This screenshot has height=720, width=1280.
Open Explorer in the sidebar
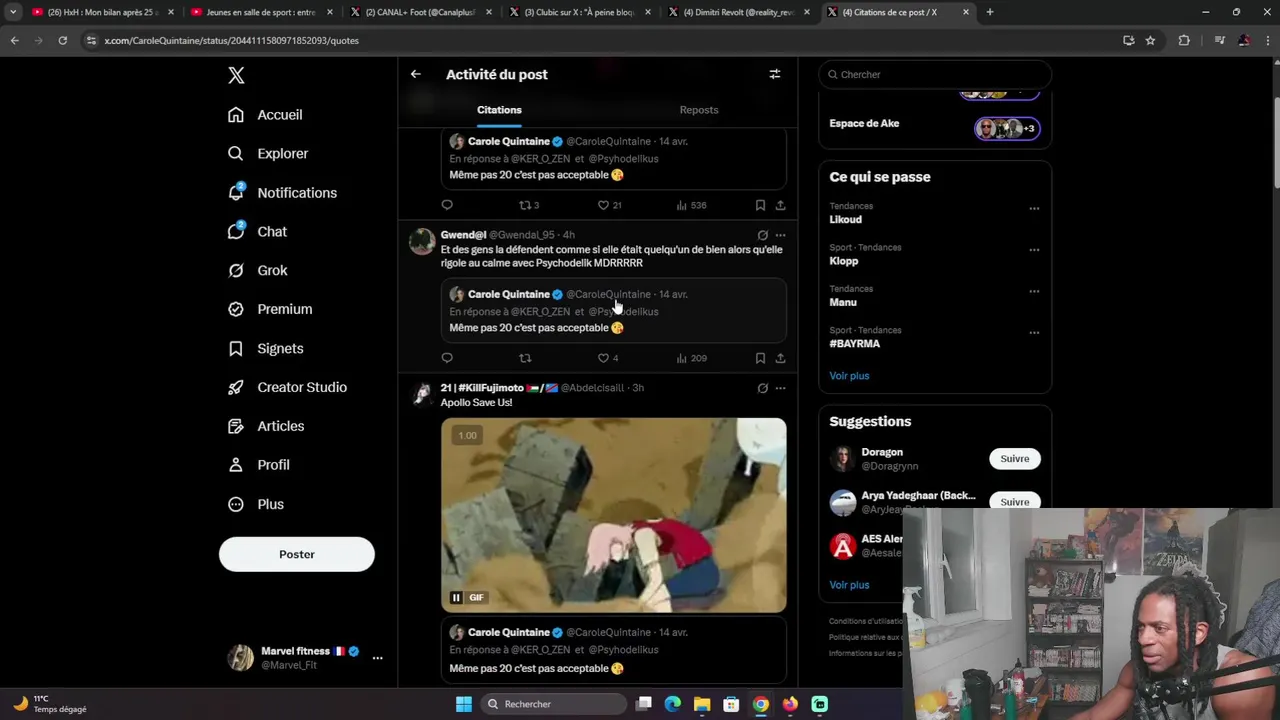point(268,154)
